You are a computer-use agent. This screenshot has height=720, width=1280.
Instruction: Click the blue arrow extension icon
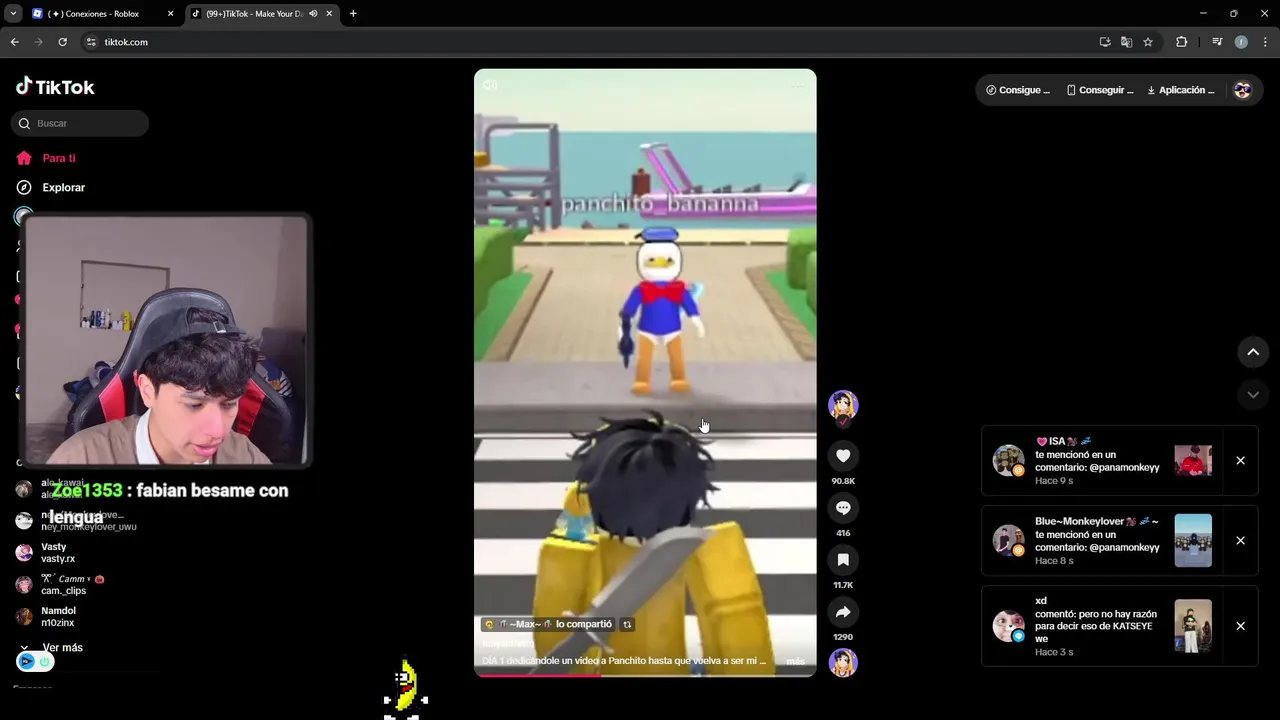pyautogui.click(x=27, y=661)
